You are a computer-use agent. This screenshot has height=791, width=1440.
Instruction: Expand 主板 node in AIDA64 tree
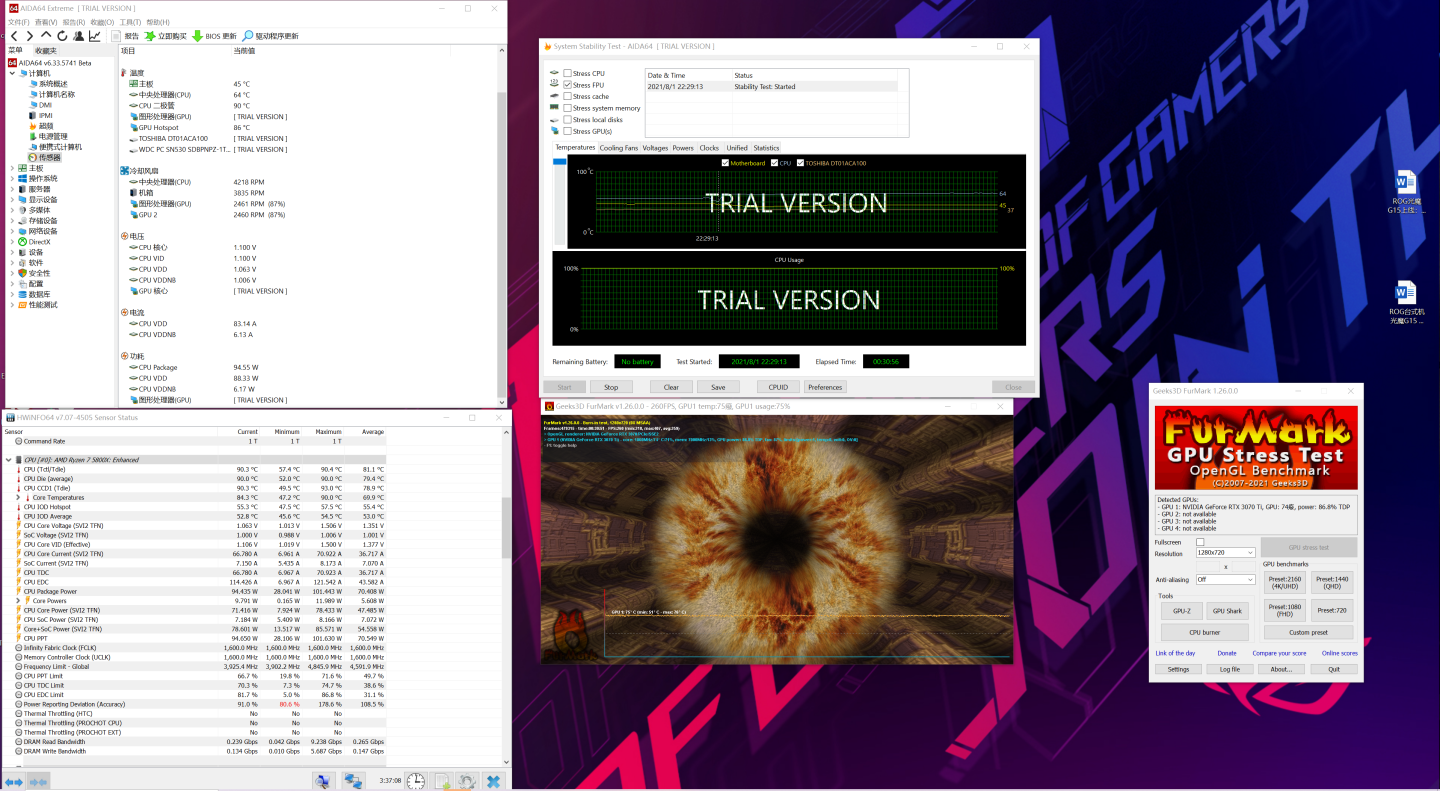[x=13, y=168]
